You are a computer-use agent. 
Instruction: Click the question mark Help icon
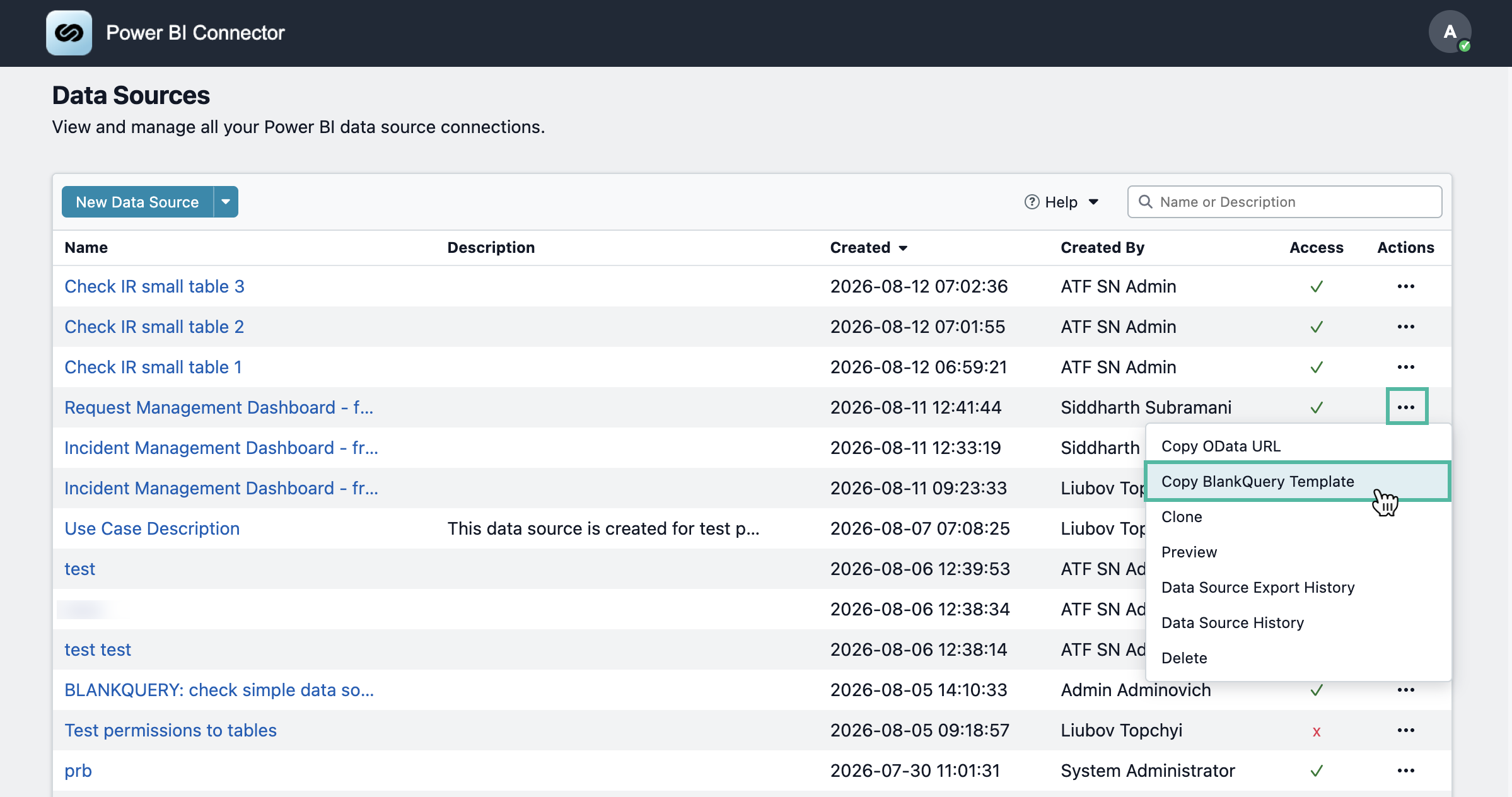pyautogui.click(x=1032, y=202)
